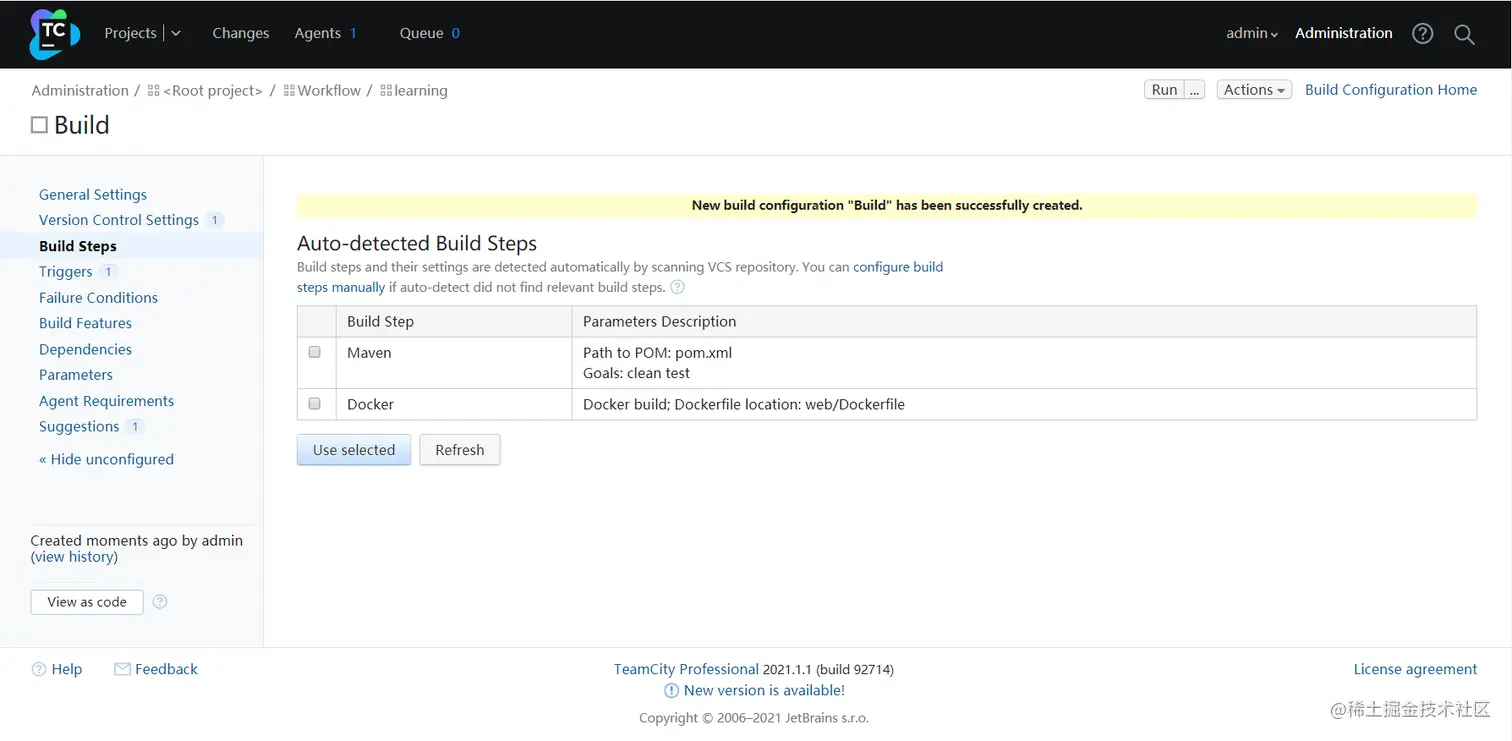Open the admin user dropdown

pos(1252,34)
